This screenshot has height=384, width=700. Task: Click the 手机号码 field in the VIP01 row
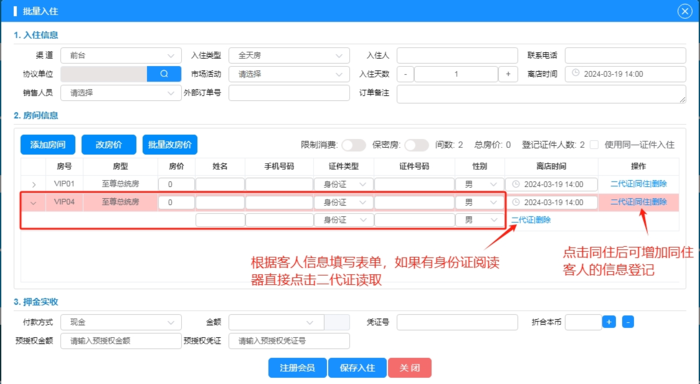279,184
